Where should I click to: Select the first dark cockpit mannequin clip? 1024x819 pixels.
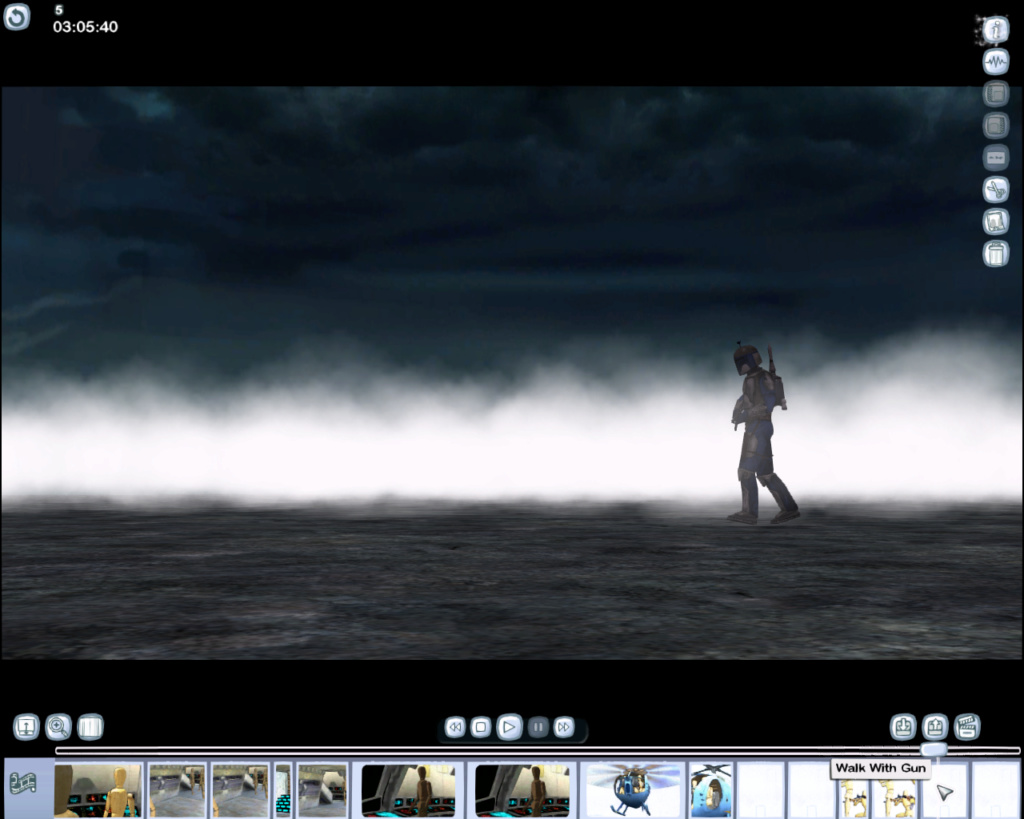click(x=408, y=790)
